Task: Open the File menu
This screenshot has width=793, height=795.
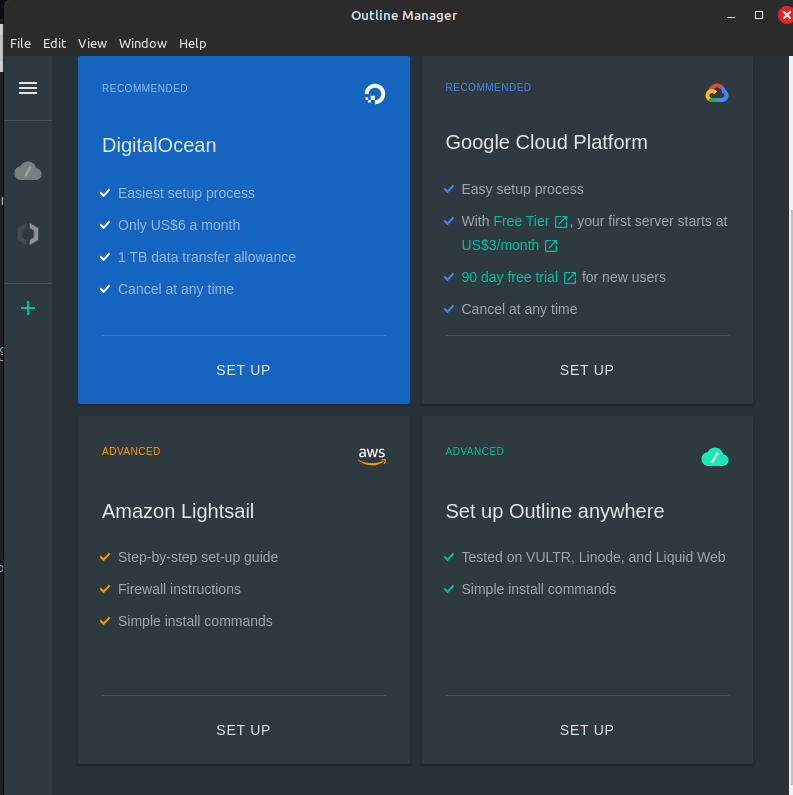Action: pyautogui.click(x=20, y=43)
